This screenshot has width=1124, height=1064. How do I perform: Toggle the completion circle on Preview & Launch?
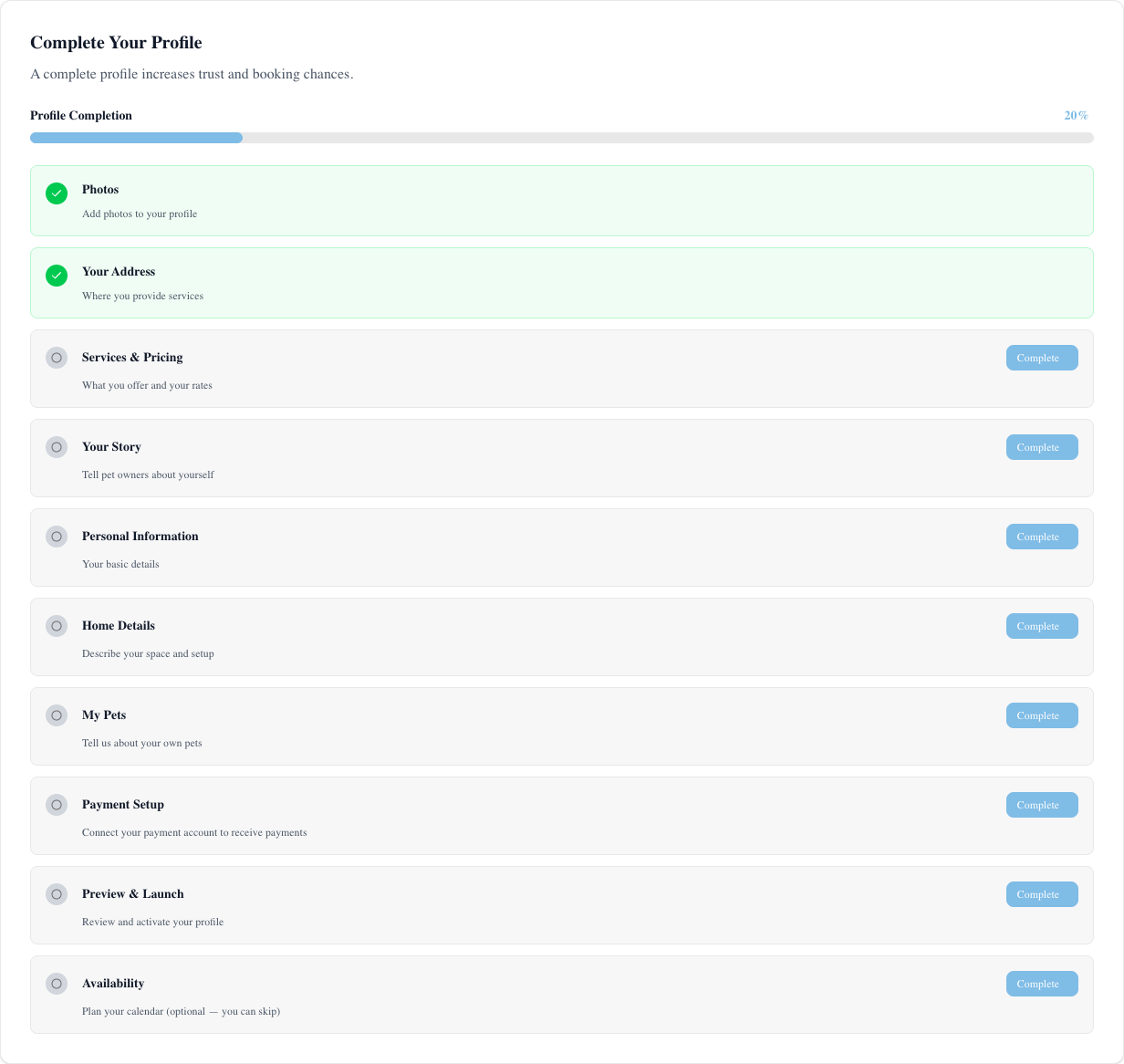coord(57,894)
